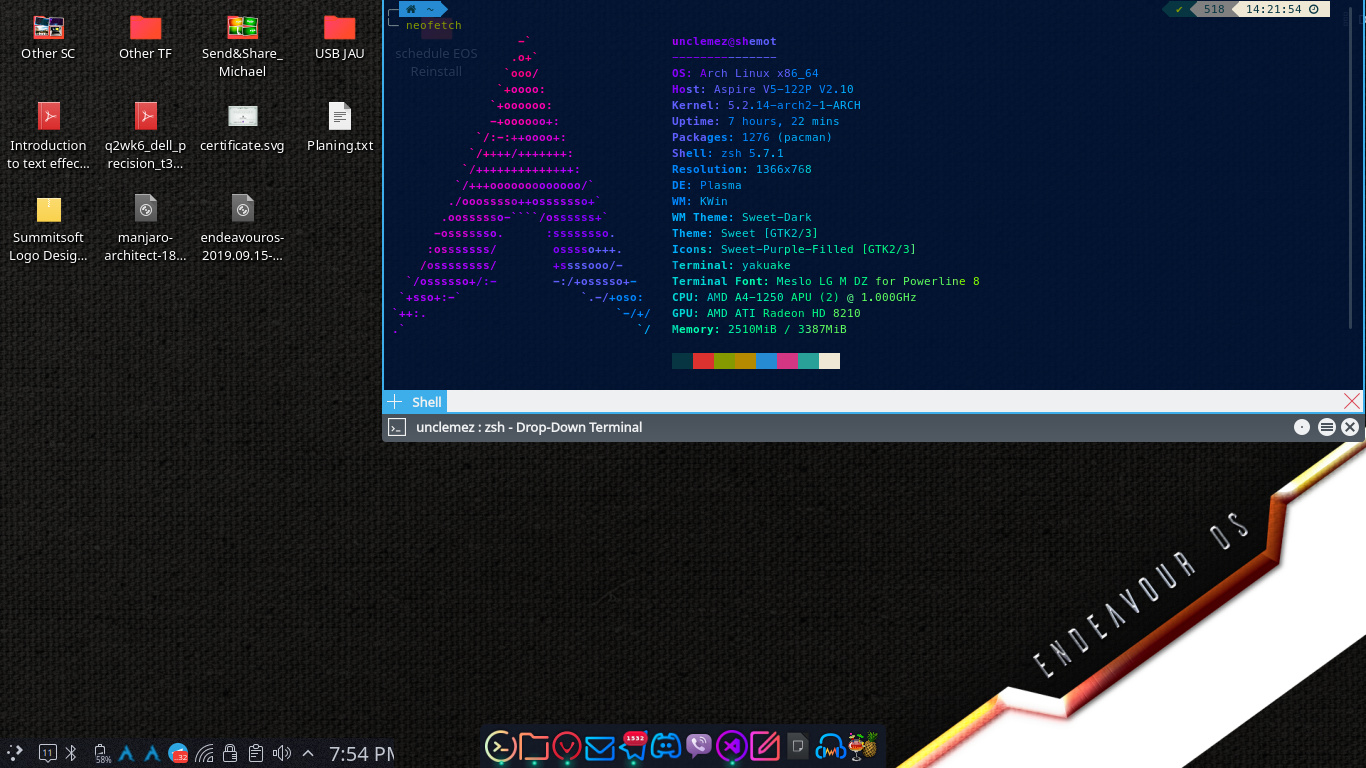Click the 14:21:54 prompt time segment
The width and height of the screenshot is (1366, 768).
1281,9
